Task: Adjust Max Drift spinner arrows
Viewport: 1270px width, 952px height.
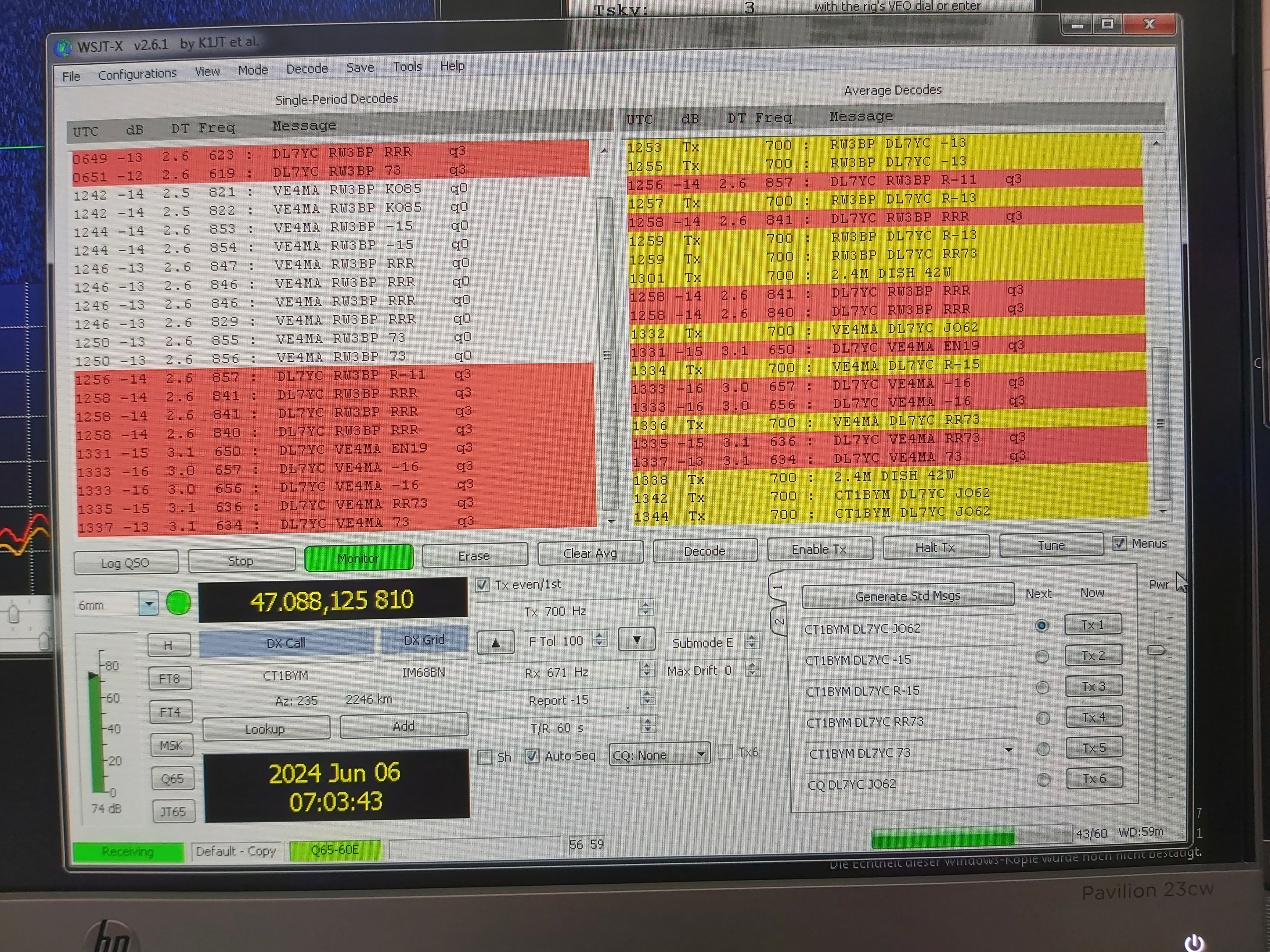Action: click(x=752, y=669)
